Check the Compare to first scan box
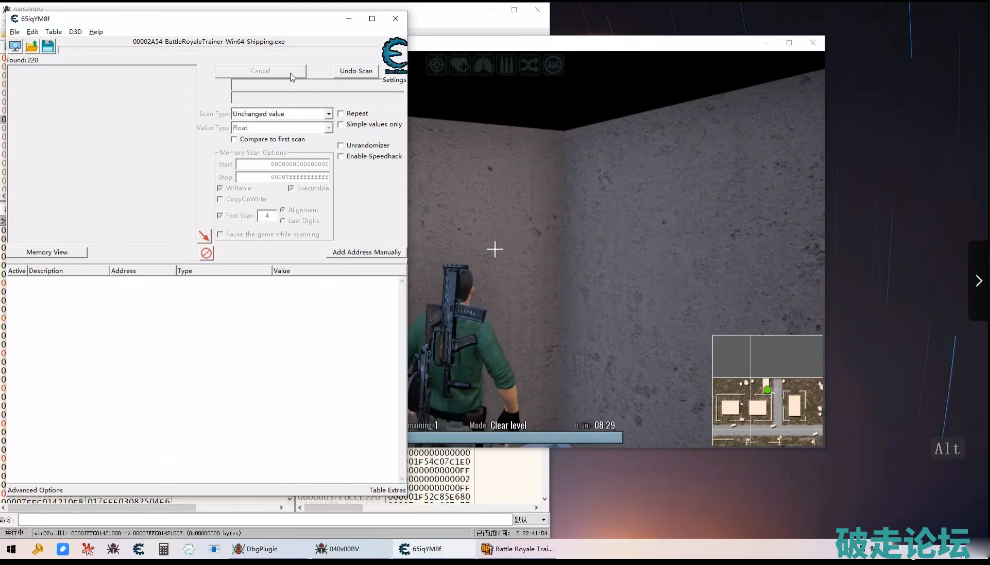This screenshot has height=565, width=990. (235, 139)
